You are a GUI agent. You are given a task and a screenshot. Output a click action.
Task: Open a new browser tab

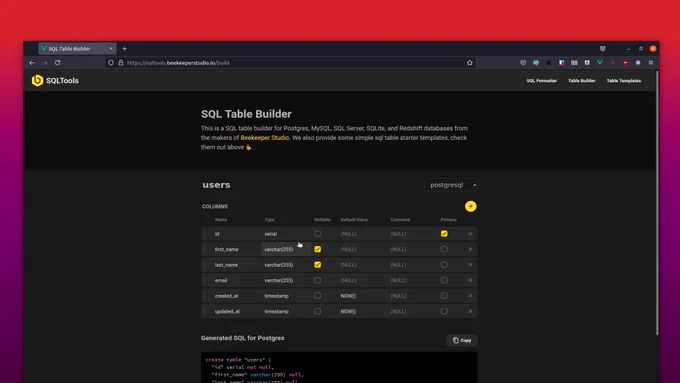(124, 49)
